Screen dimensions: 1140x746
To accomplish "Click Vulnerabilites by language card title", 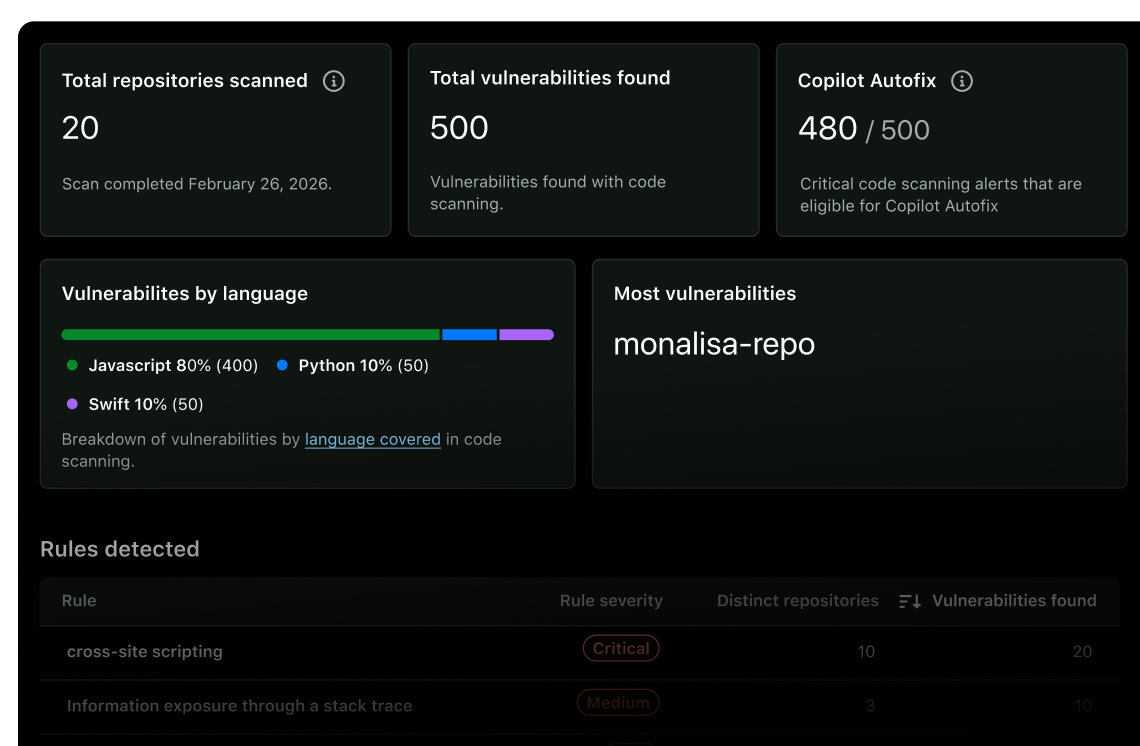I will click(x=185, y=294).
